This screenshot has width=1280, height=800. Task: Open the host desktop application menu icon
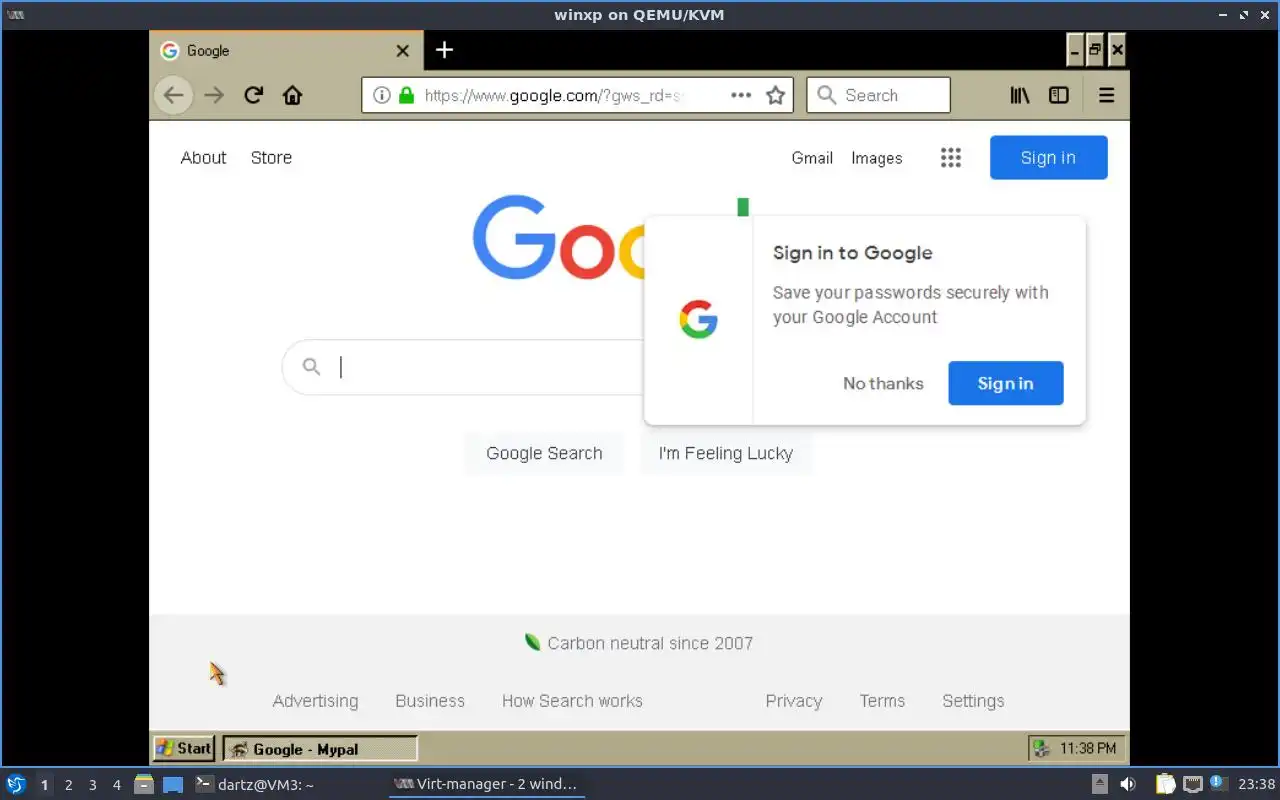pos(15,784)
